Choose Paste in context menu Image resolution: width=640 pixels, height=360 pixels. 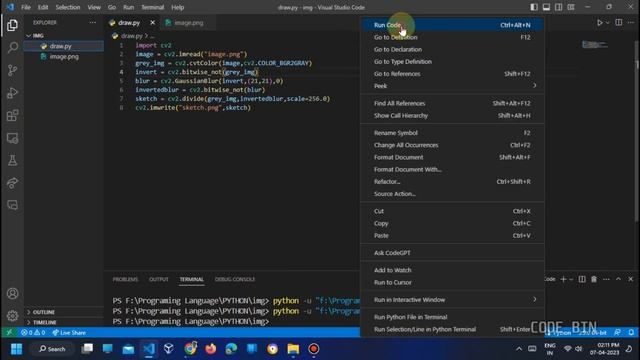click(x=452, y=236)
